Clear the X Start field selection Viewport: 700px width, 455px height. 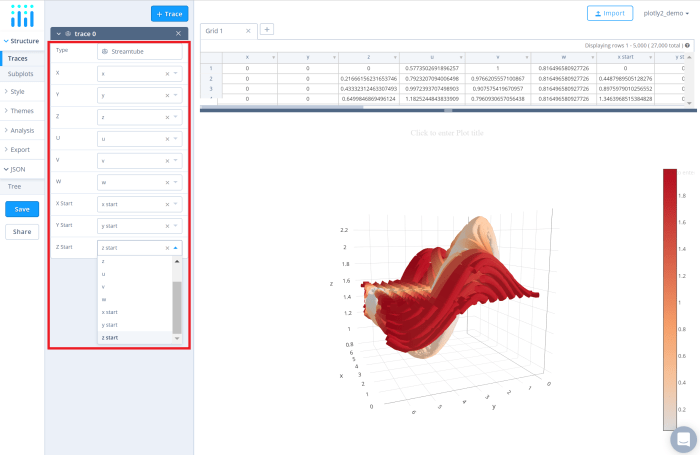click(167, 204)
